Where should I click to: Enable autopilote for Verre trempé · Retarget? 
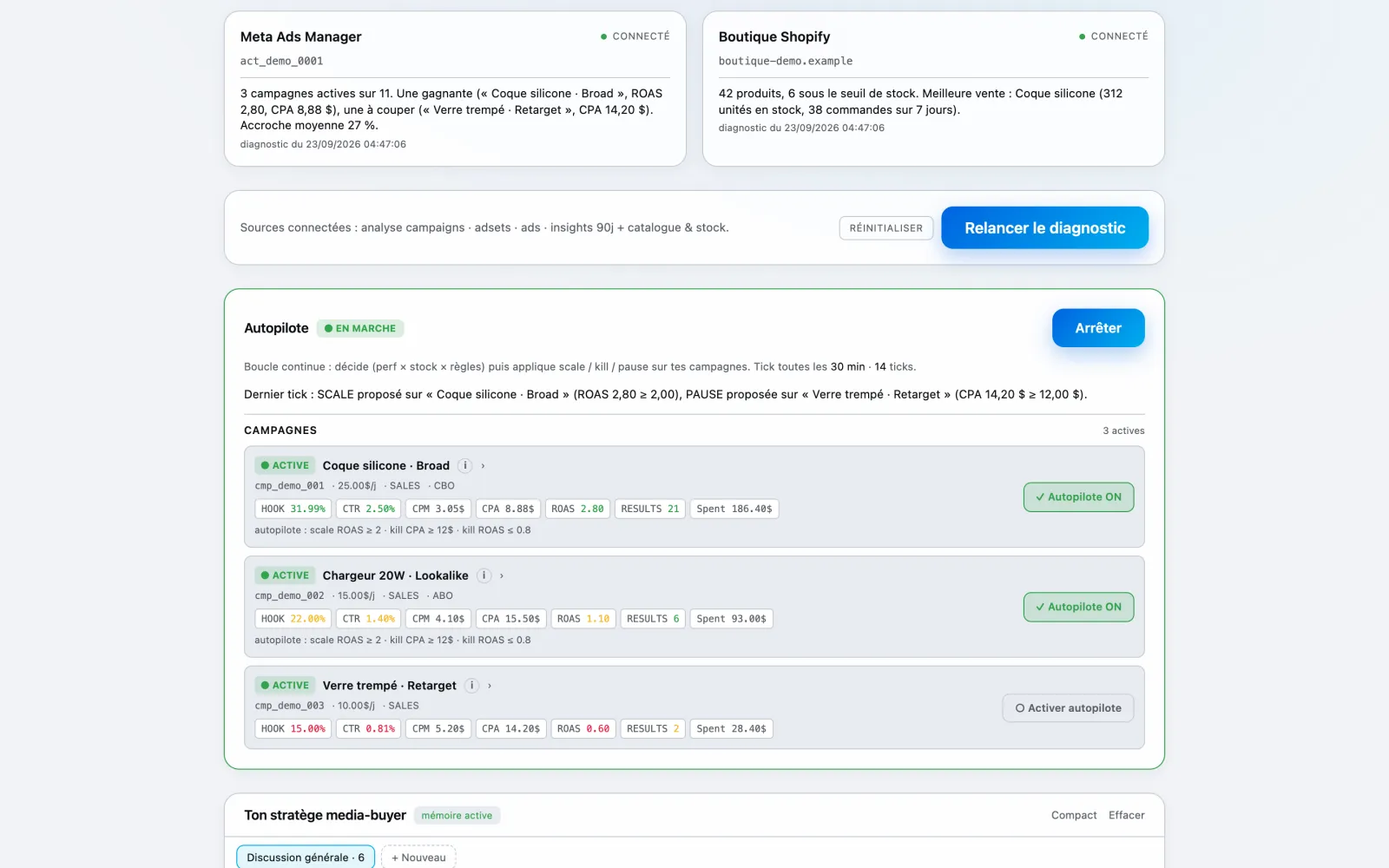pyautogui.click(x=1068, y=708)
